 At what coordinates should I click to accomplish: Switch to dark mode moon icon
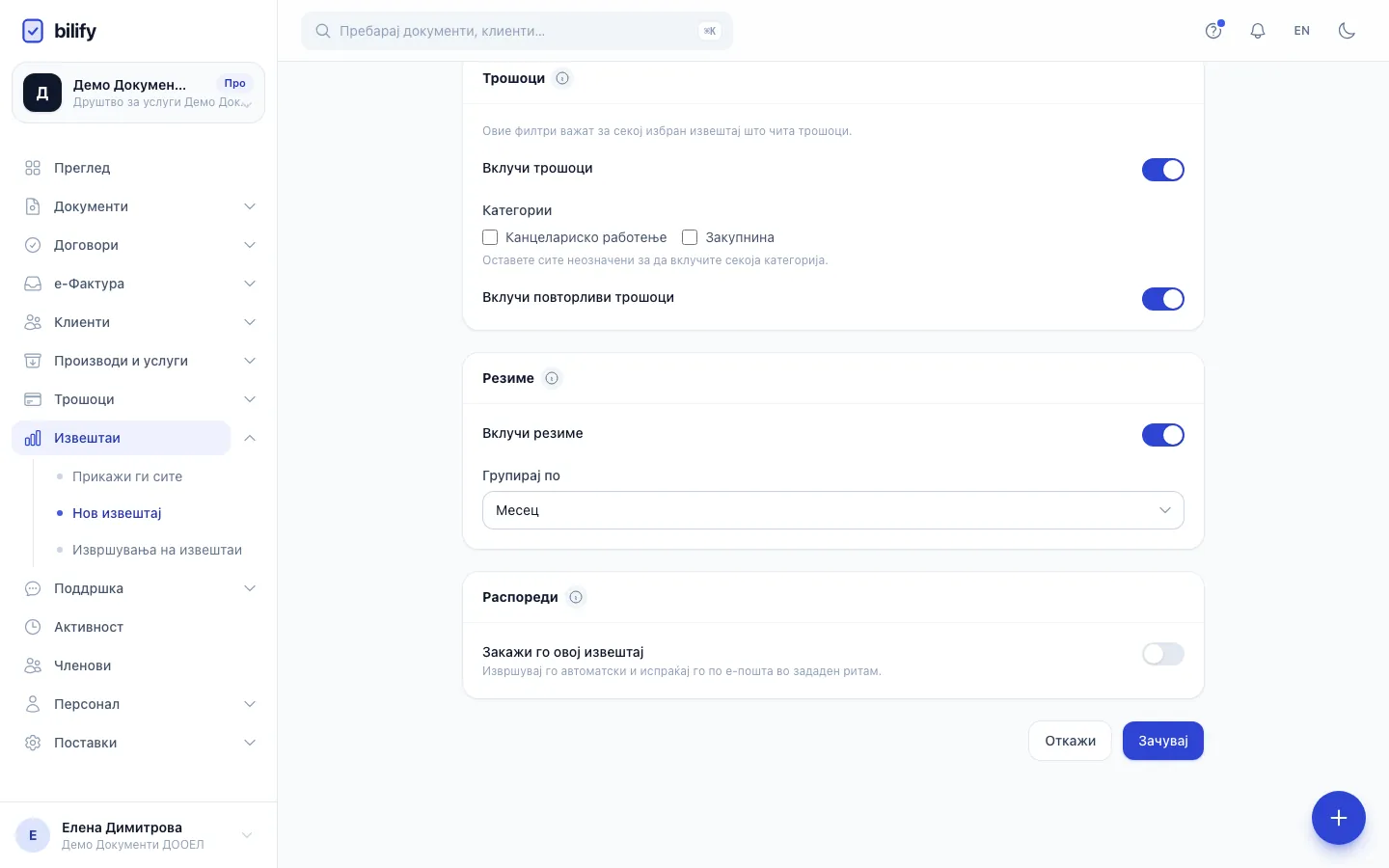click(1347, 31)
